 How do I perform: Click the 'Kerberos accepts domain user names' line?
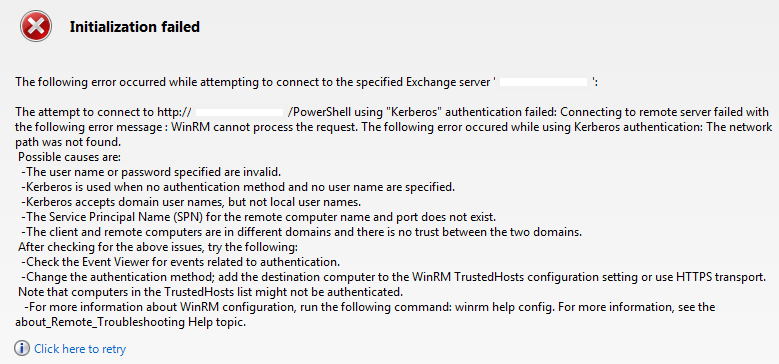click(x=191, y=203)
